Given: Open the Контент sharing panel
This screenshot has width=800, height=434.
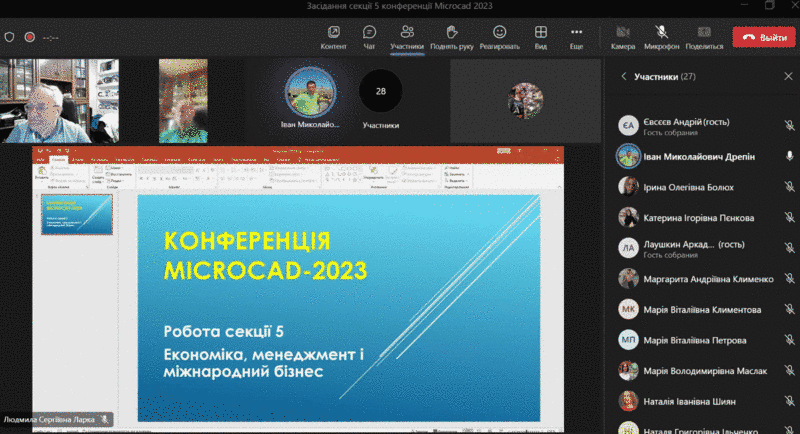Looking at the screenshot, I should (333, 37).
